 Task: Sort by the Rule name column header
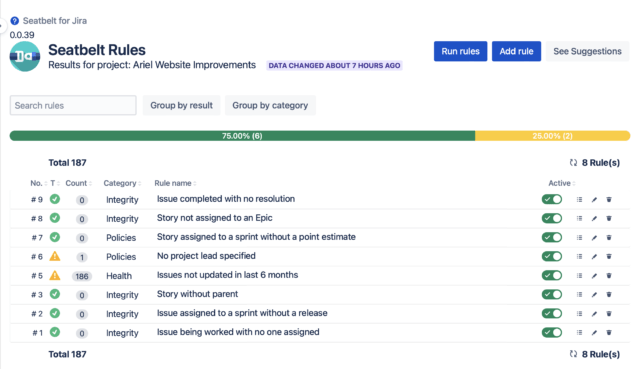(x=175, y=183)
